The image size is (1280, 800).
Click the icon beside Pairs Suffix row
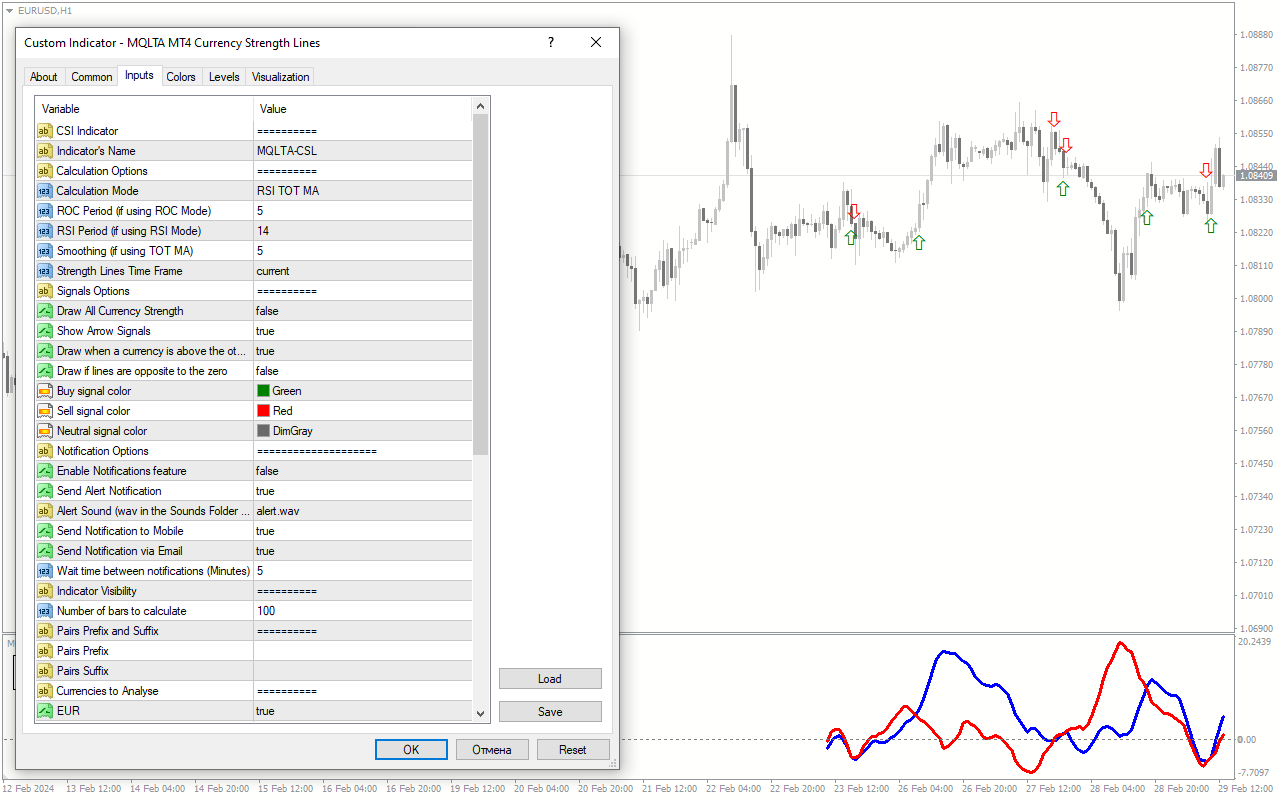click(44, 671)
